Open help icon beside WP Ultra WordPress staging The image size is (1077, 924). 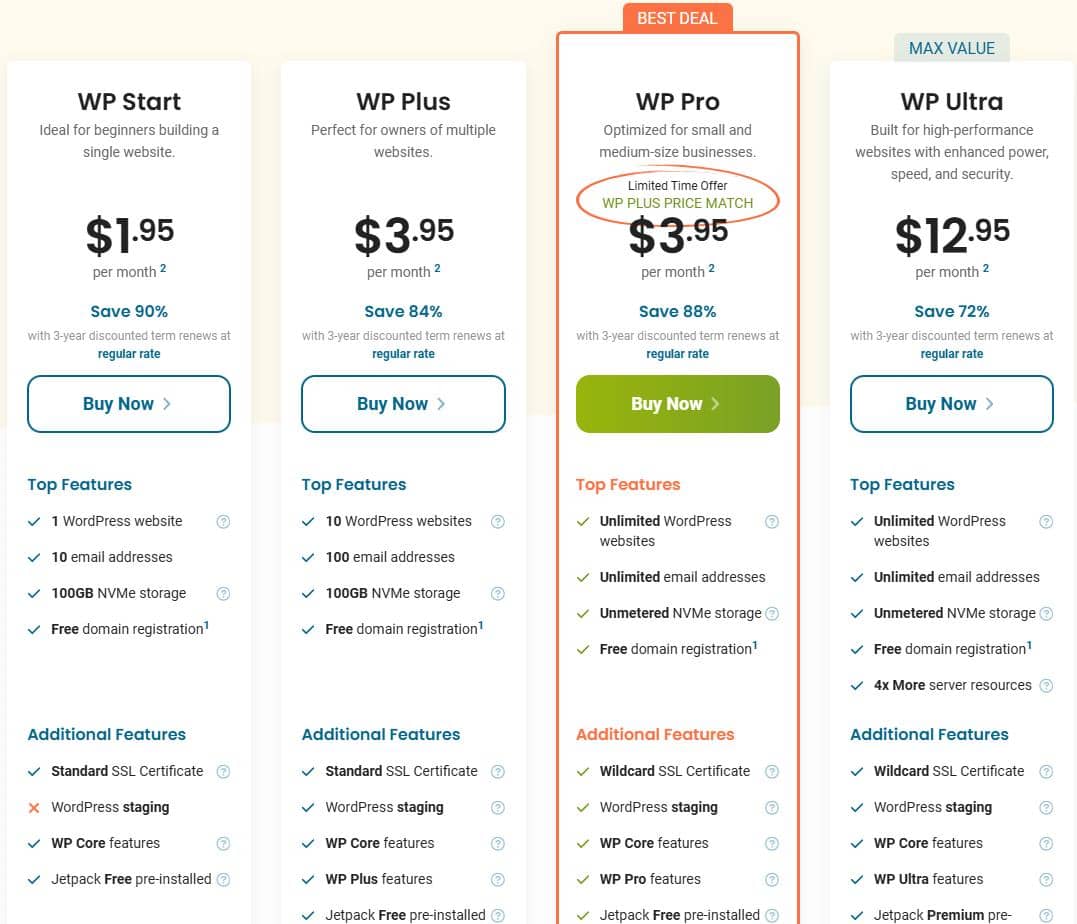pyautogui.click(x=1046, y=808)
